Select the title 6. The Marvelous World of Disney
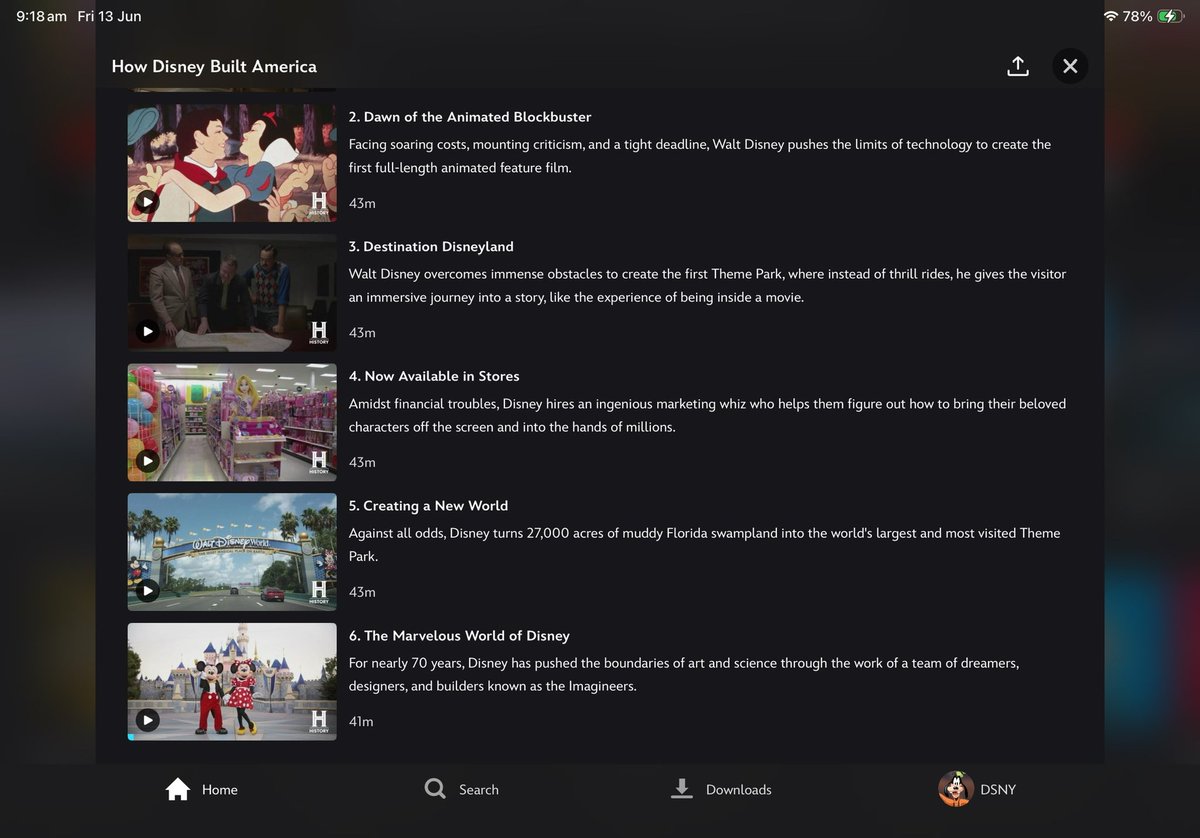1200x838 pixels. pos(459,636)
